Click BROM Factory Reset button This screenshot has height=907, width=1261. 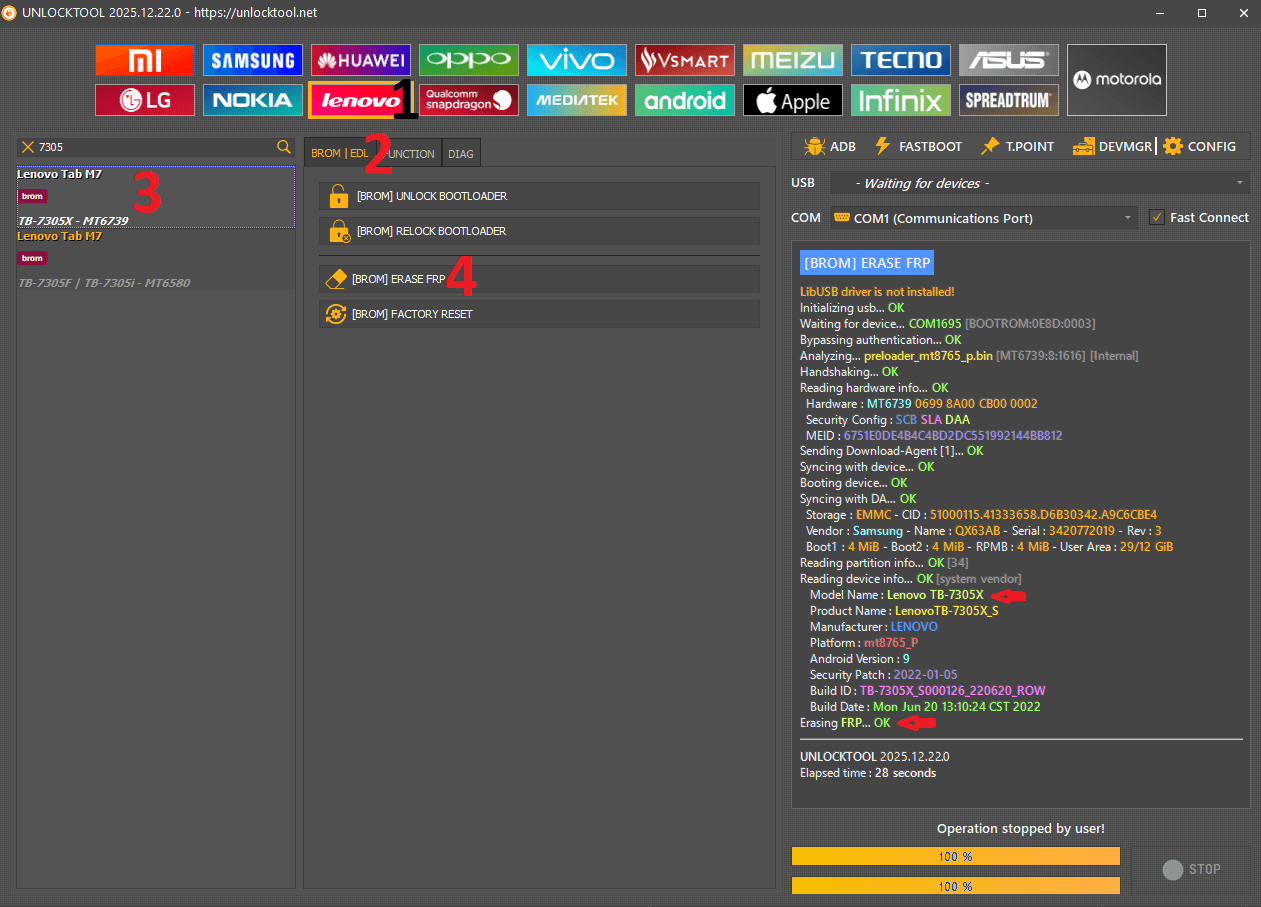pos(539,314)
